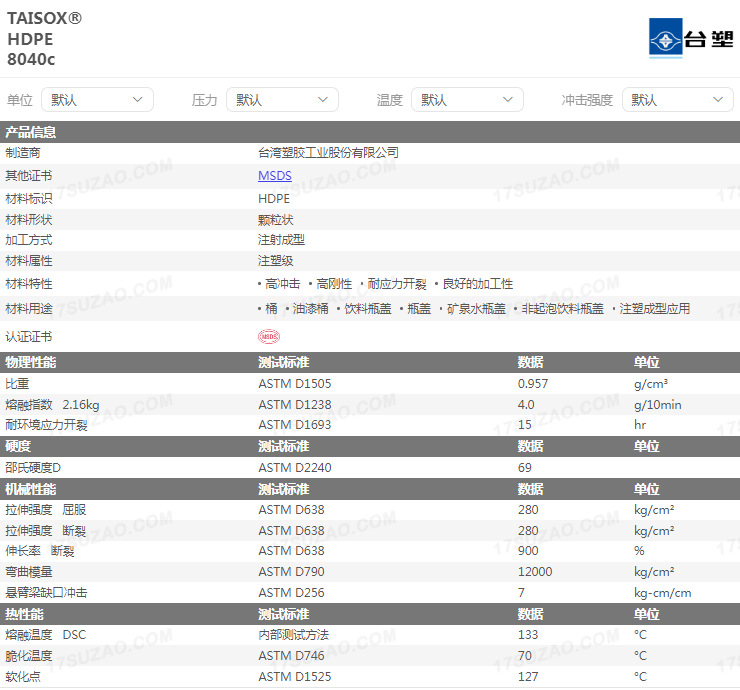Open the 温度 temperature dropdown

467,100
